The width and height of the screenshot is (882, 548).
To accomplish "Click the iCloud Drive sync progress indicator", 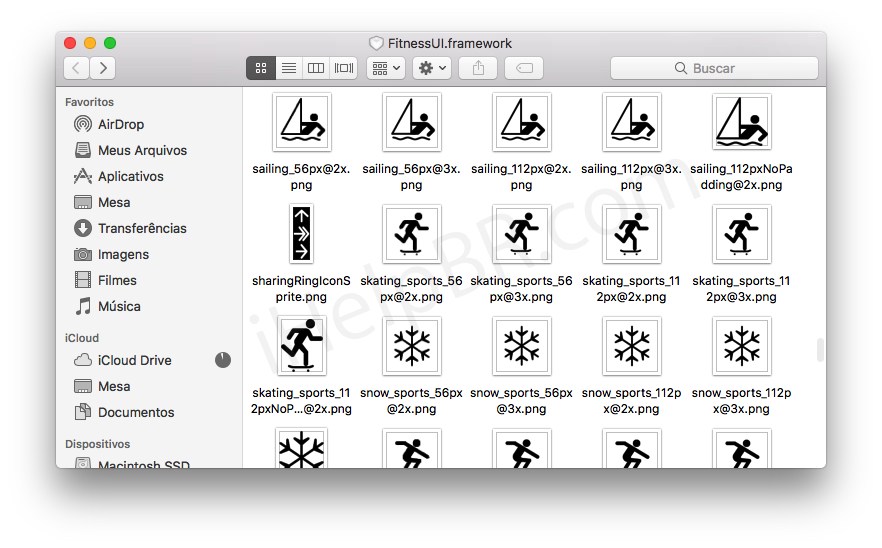I will (x=223, y=360).
